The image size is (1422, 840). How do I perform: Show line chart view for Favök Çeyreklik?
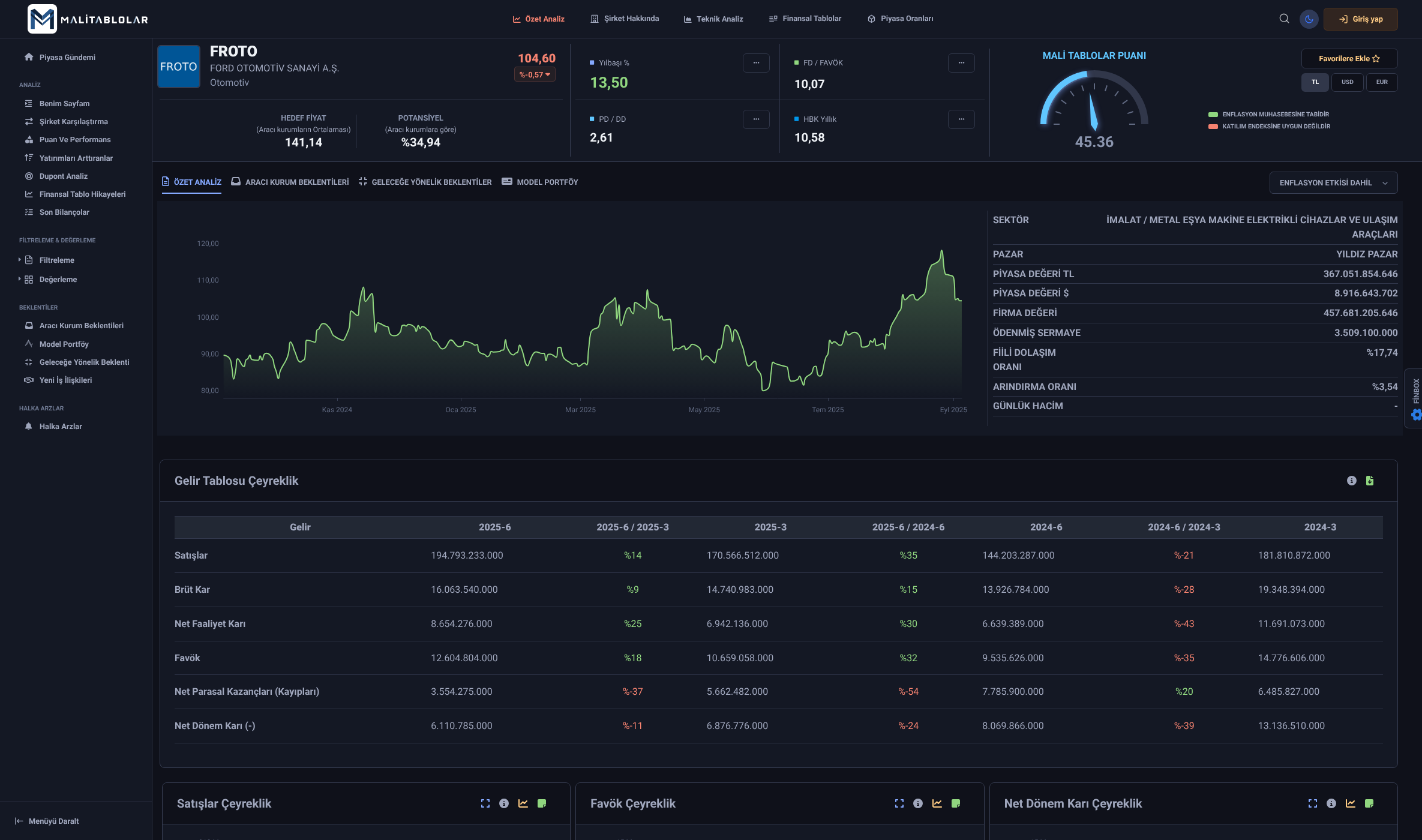click(x=937, y=803)
